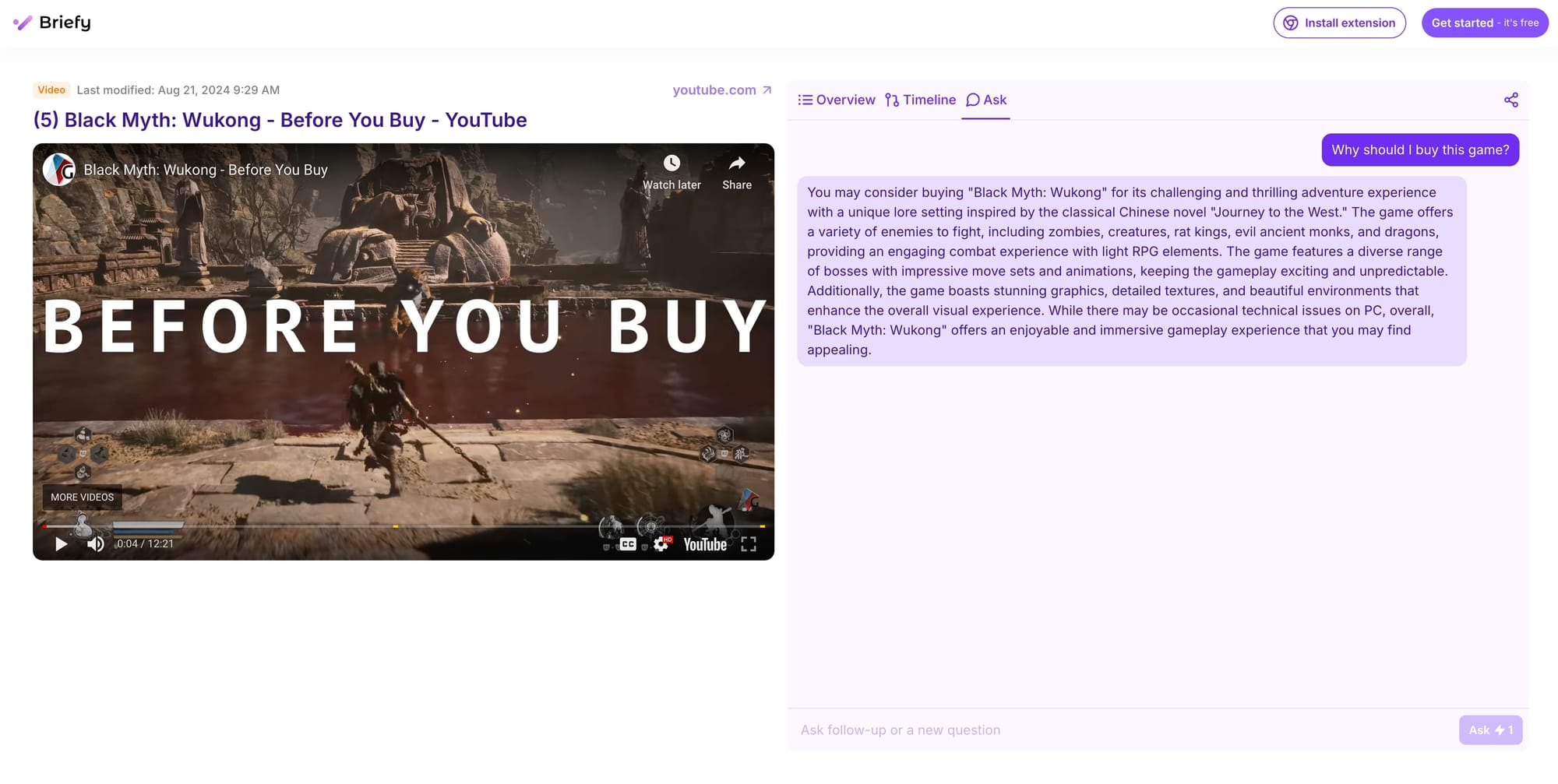Image resolution: width=1558 pixels, height=784 pixels.
Task: Click the Install extension button
Action: click(x=1339, y=23)
